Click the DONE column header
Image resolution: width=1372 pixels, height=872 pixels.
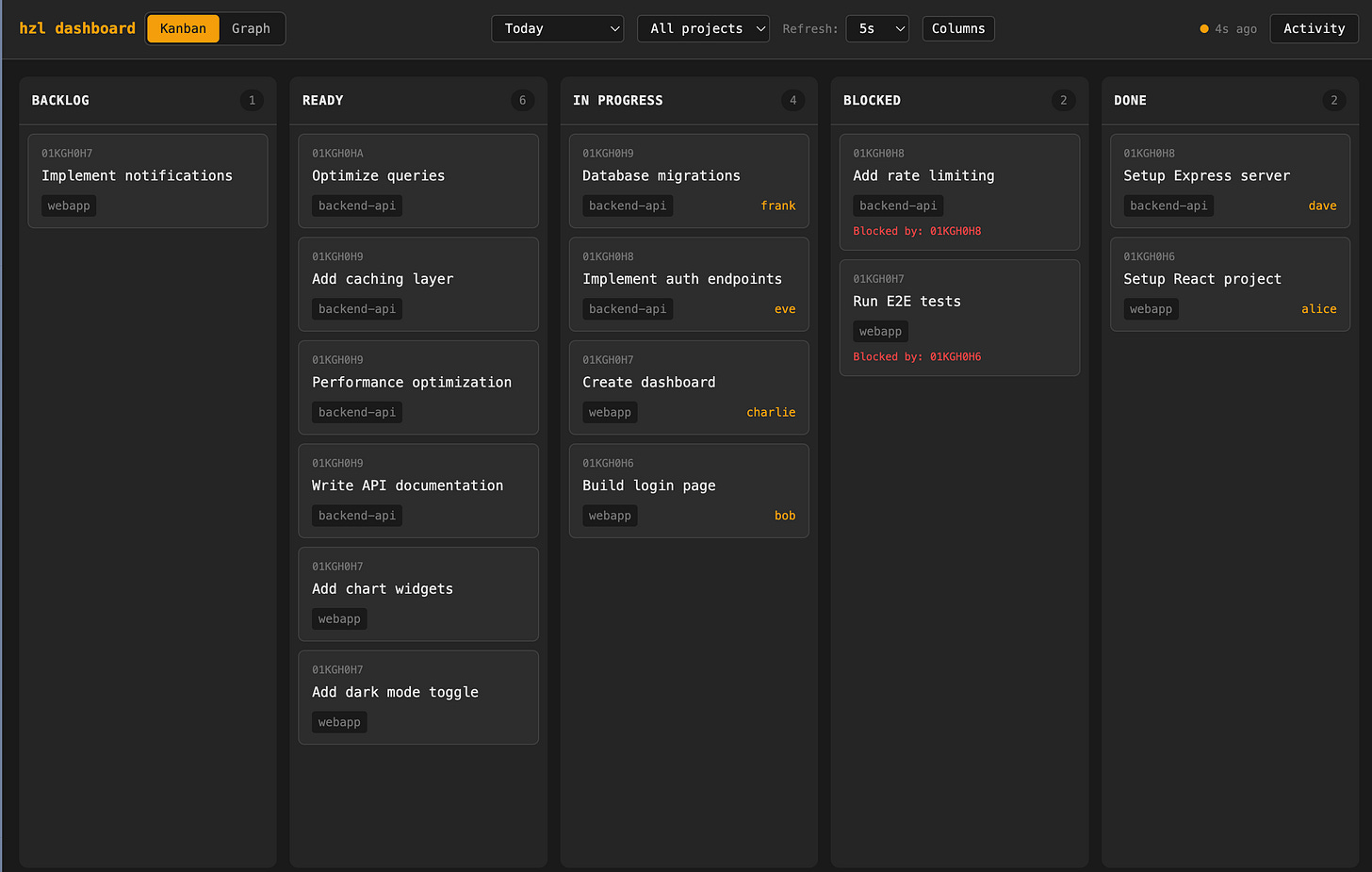click(x=1130, y=100)
